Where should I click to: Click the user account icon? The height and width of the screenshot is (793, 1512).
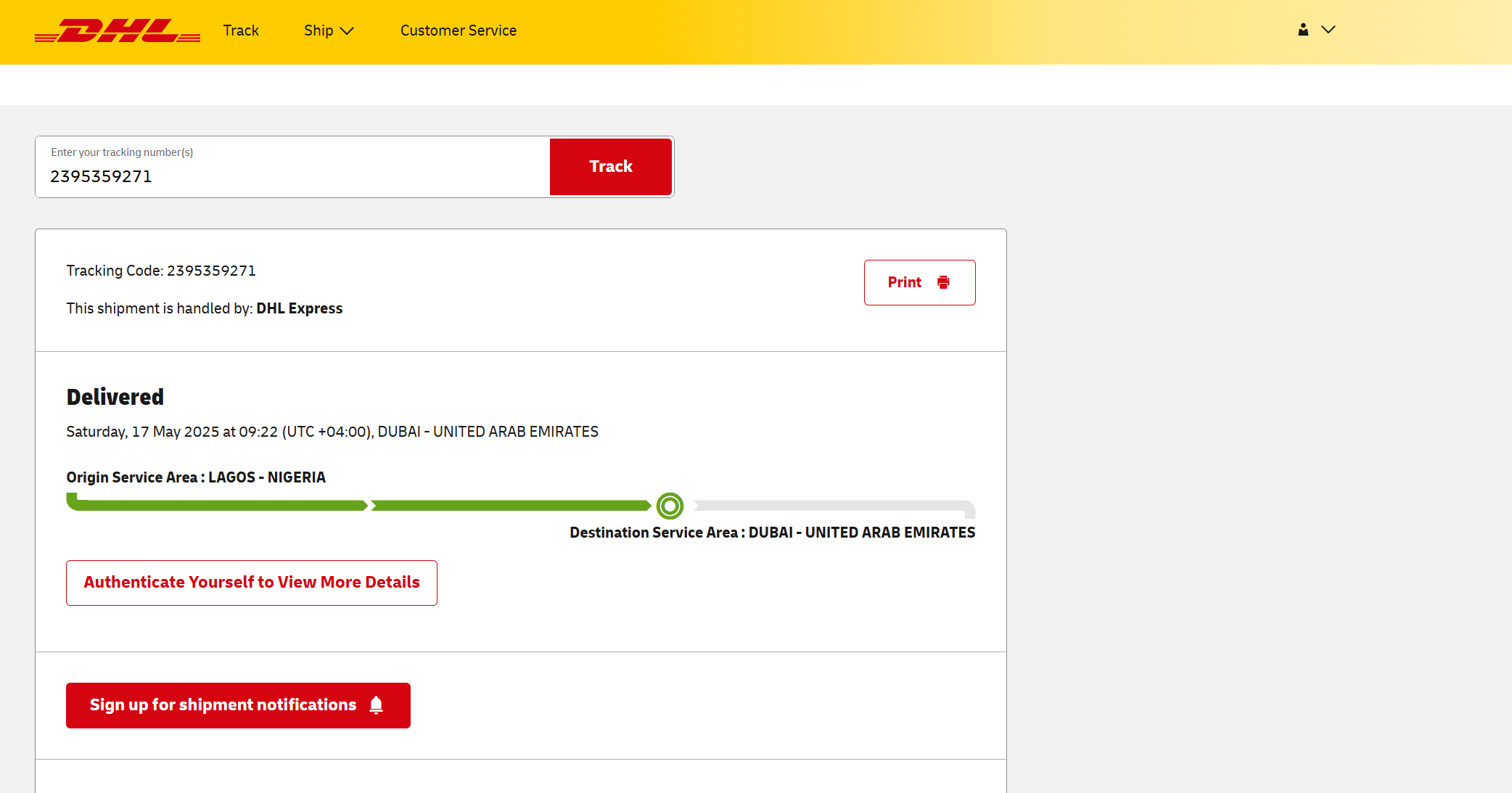[1303, 30]
